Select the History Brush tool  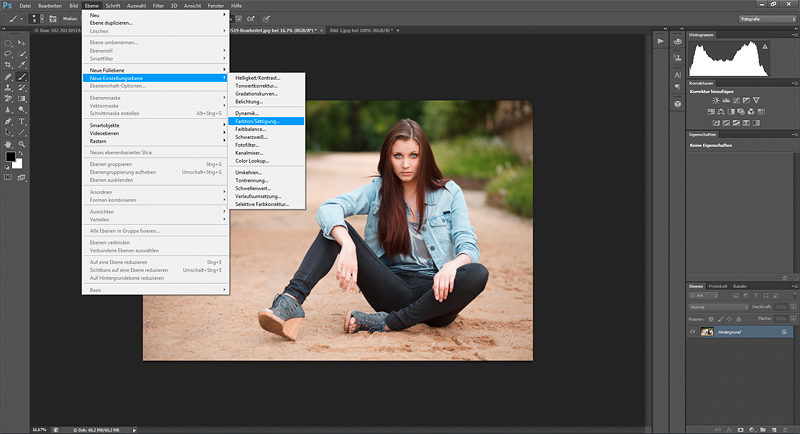[x=21, y=88]
